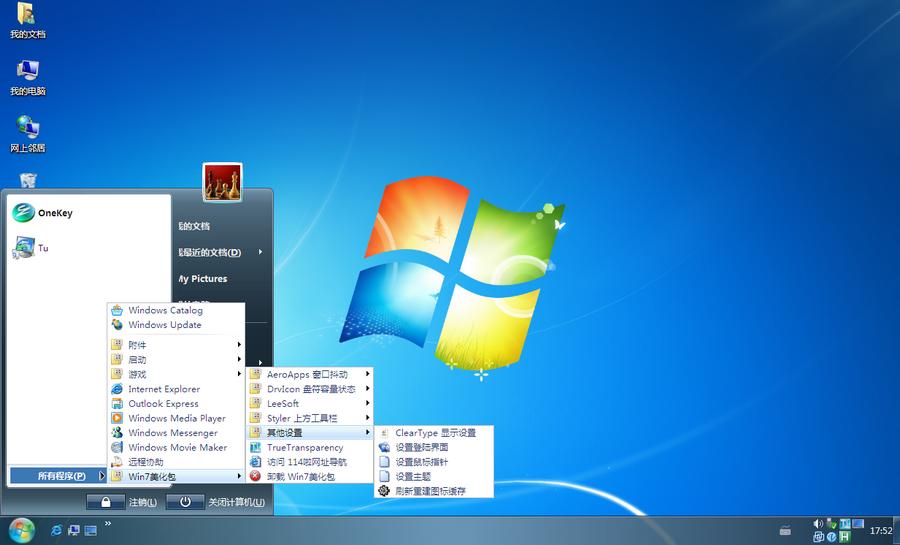
Task: Open 我的文档 in the Start menu's right pane
Action: tap(194, 226)
